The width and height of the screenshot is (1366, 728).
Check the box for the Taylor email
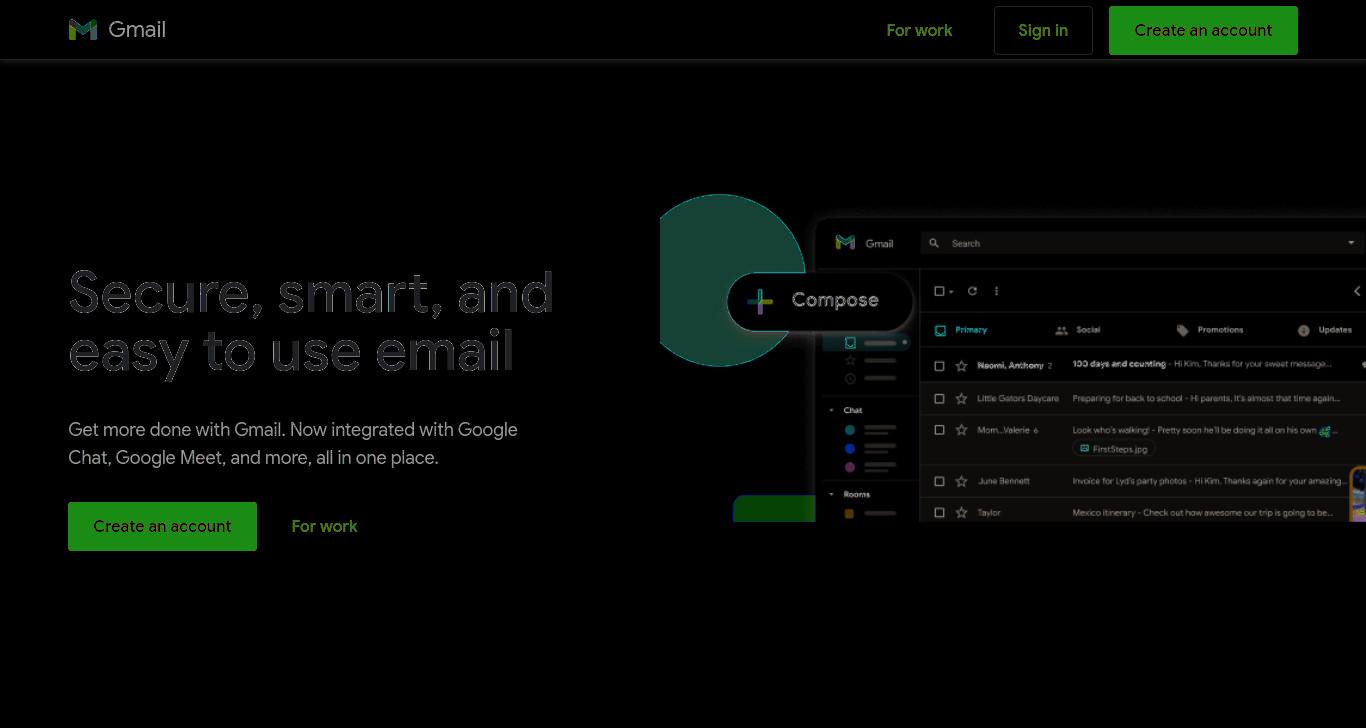coord(939,512)
